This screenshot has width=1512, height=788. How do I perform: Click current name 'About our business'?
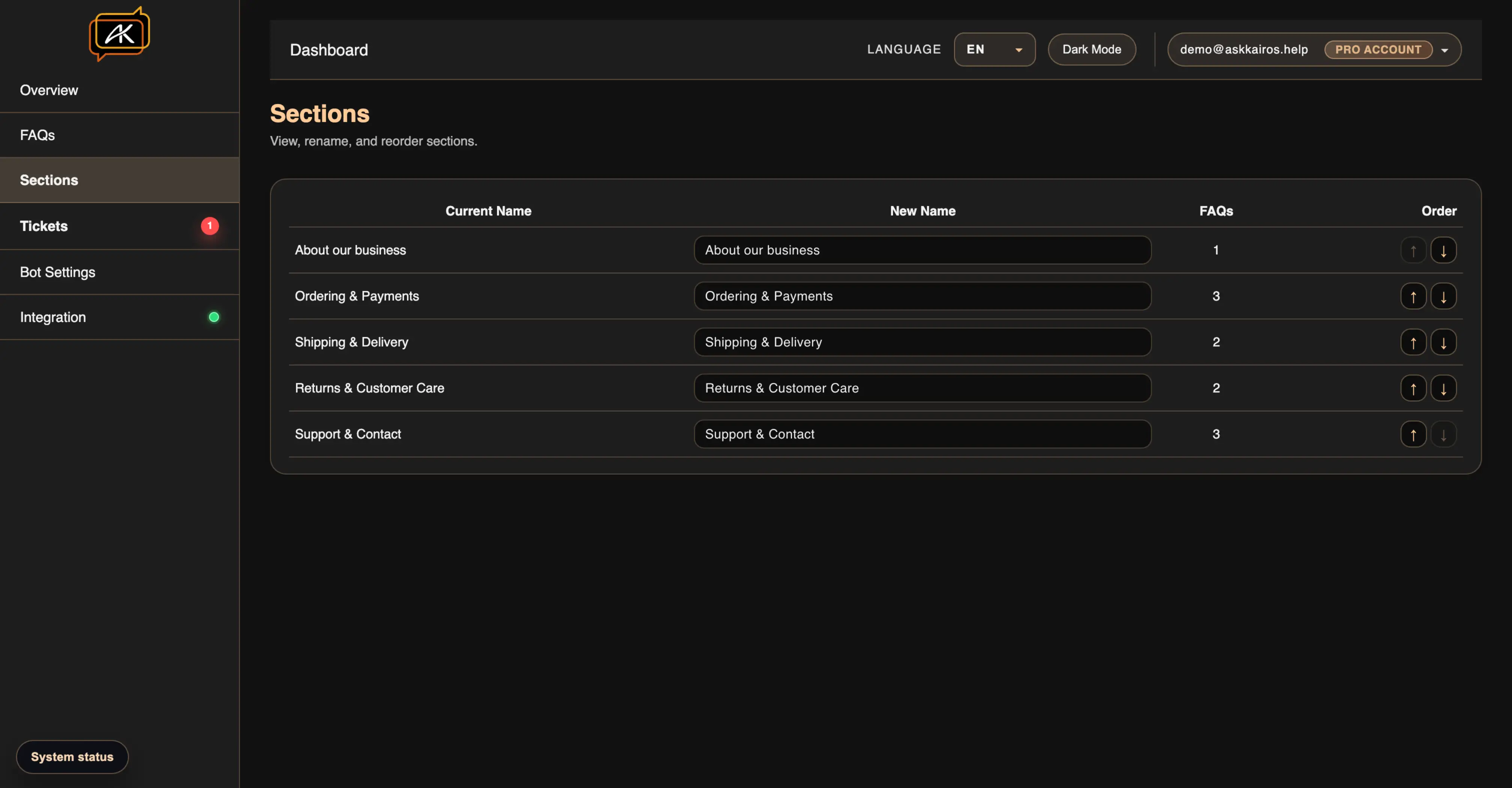coord(350,250)
